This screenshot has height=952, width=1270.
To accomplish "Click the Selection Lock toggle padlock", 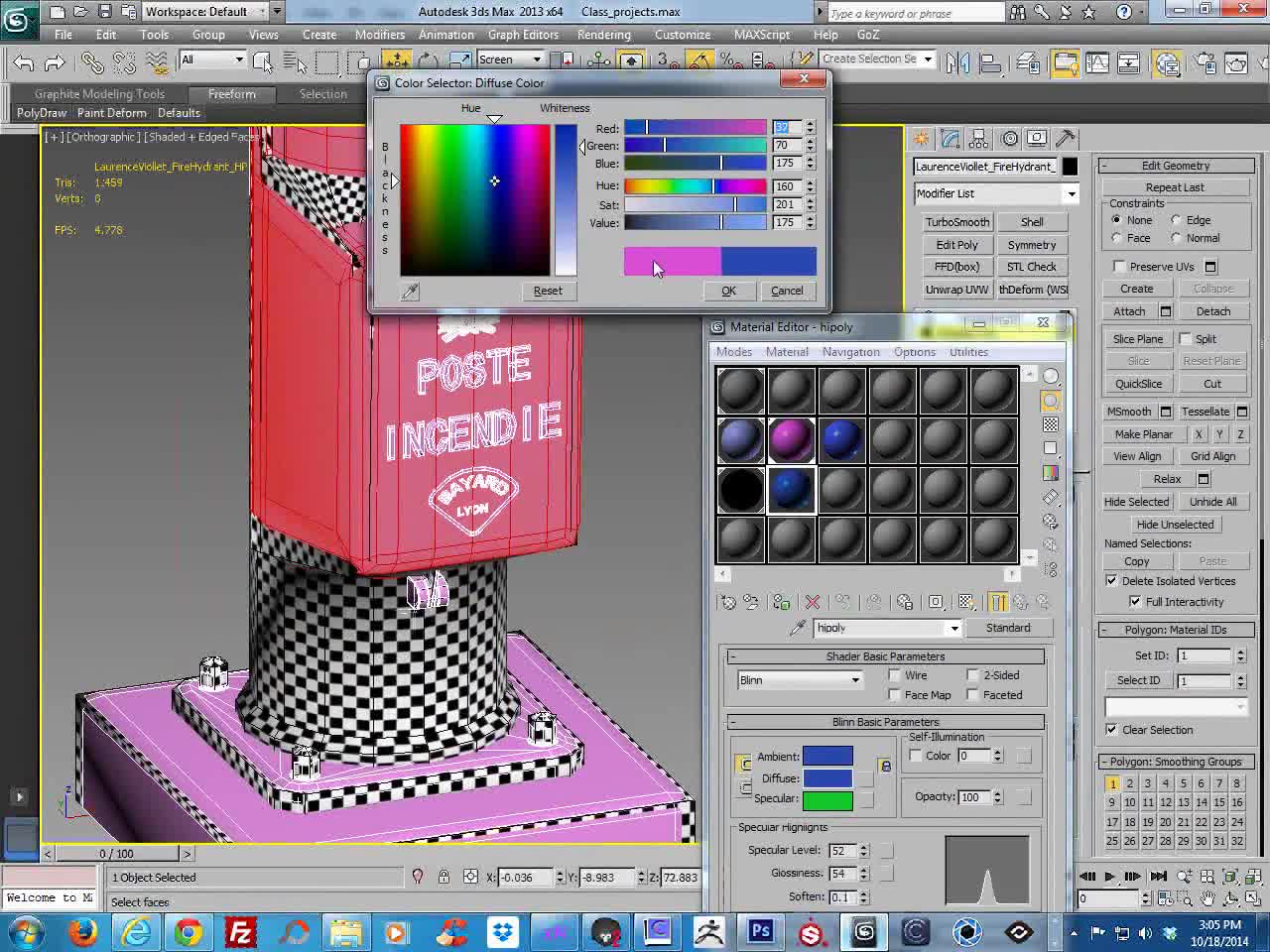I will pyautogui.click(x=444, y=877).
